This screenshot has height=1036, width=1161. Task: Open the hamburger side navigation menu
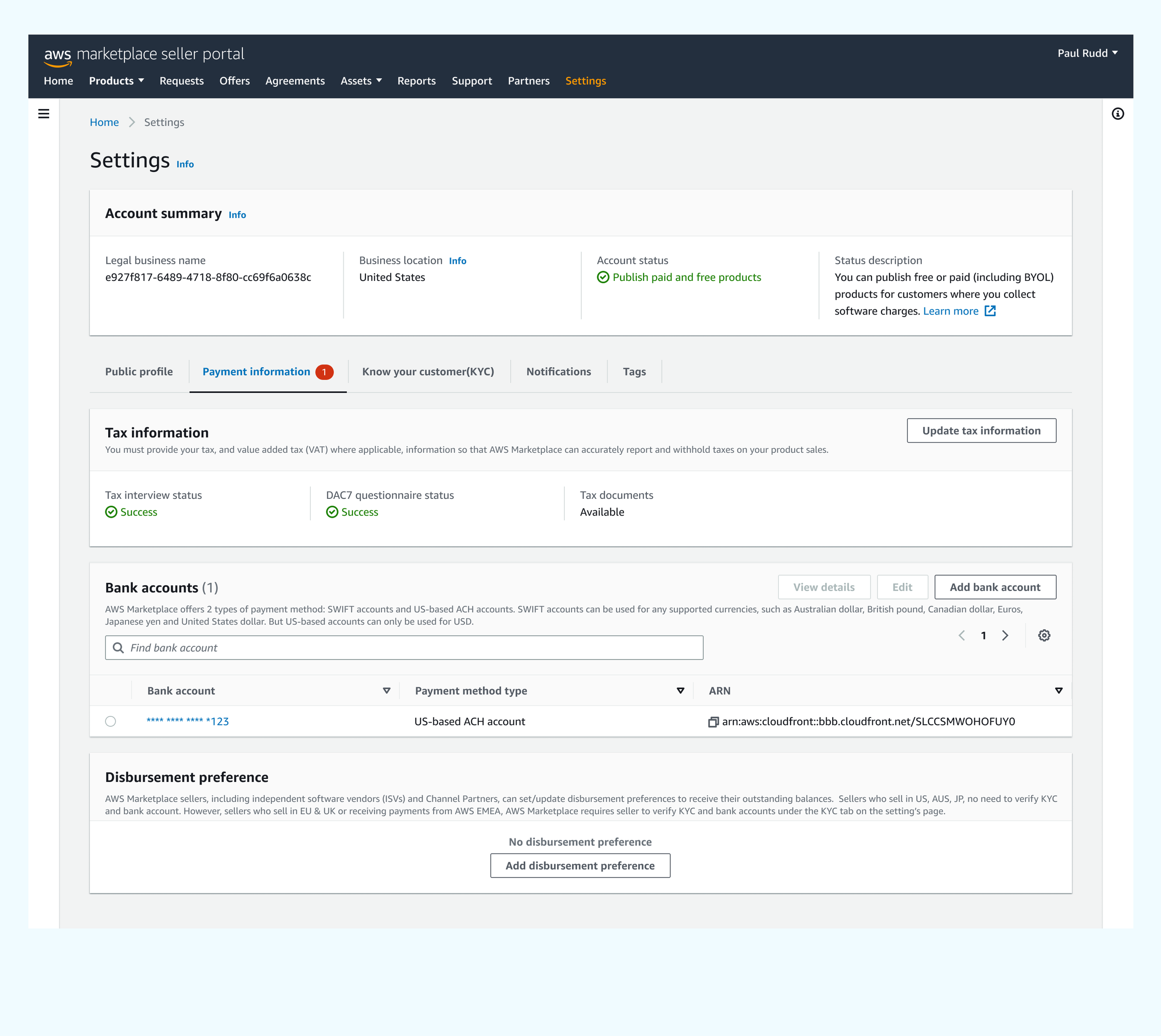[x=44, y=114]
